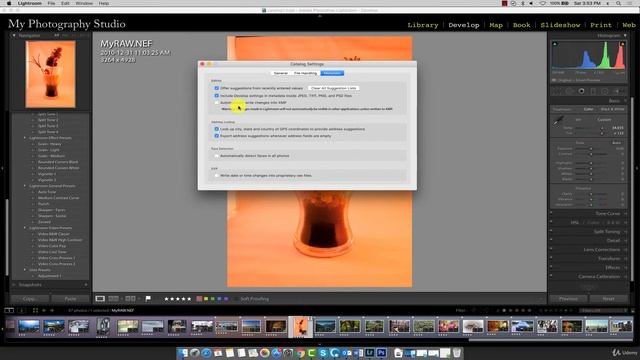Select the Adjustment Brush tool

618,91
